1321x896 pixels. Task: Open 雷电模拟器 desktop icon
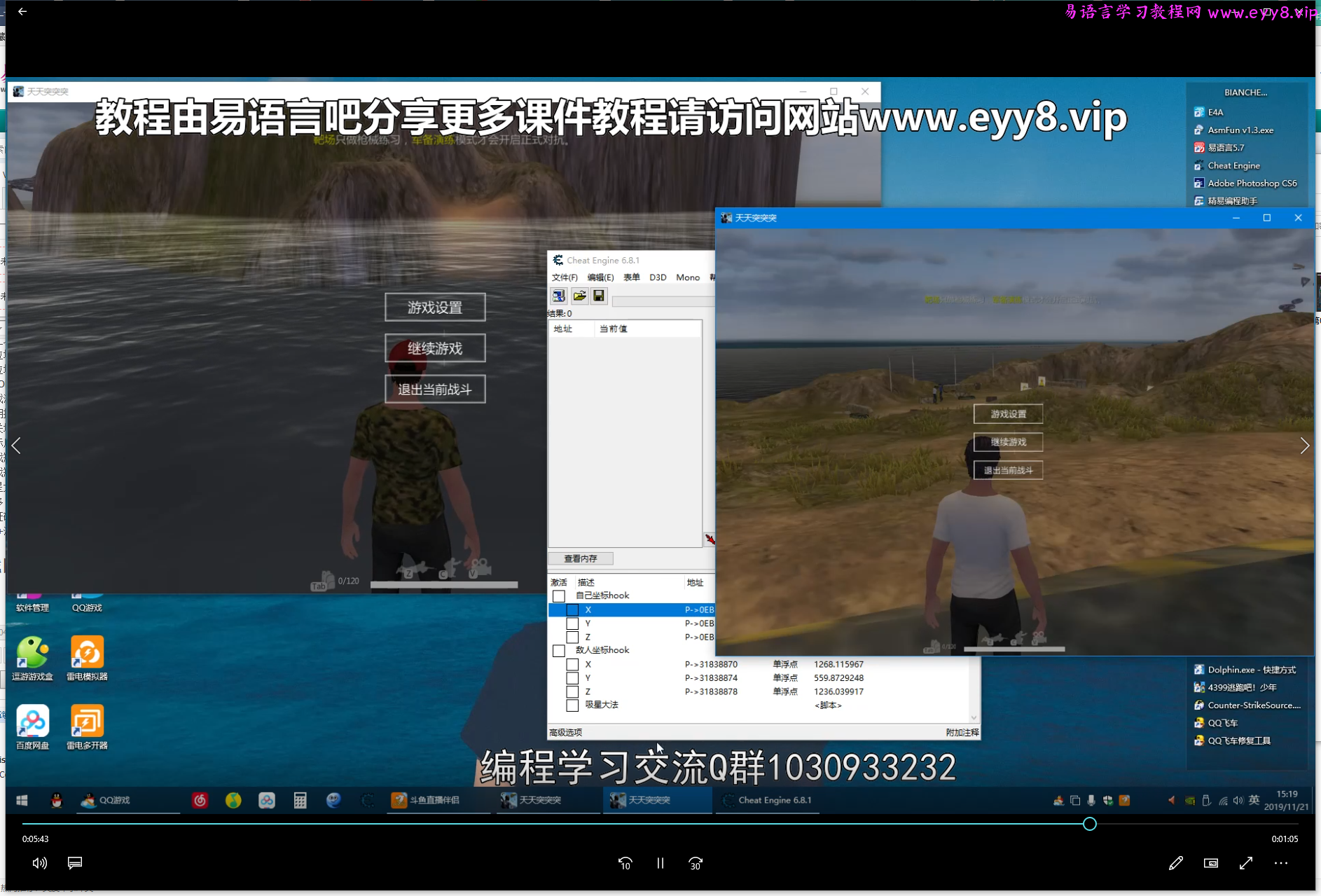[x=87, y=659]
